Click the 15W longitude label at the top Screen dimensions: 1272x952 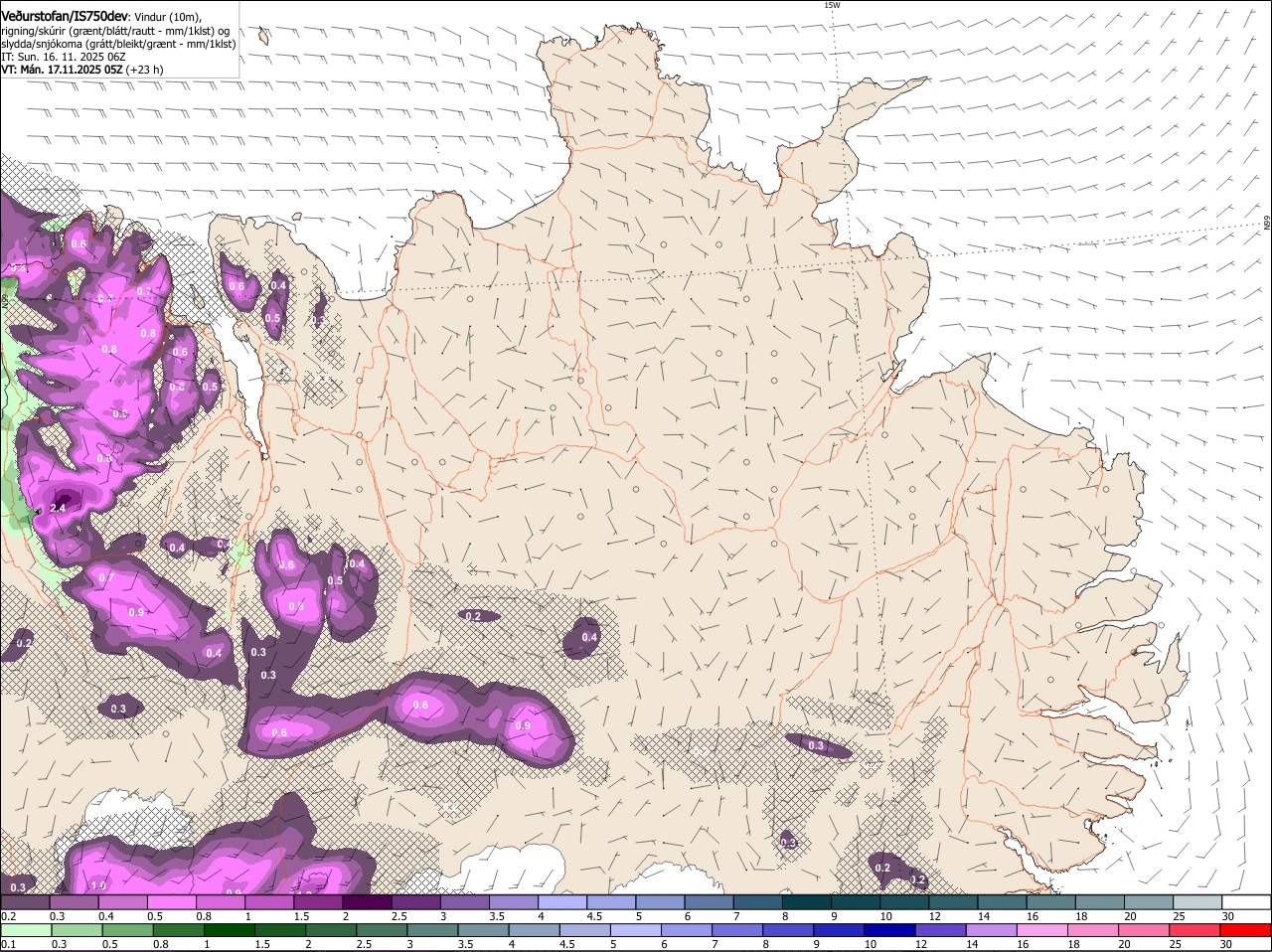pos(832,5)
